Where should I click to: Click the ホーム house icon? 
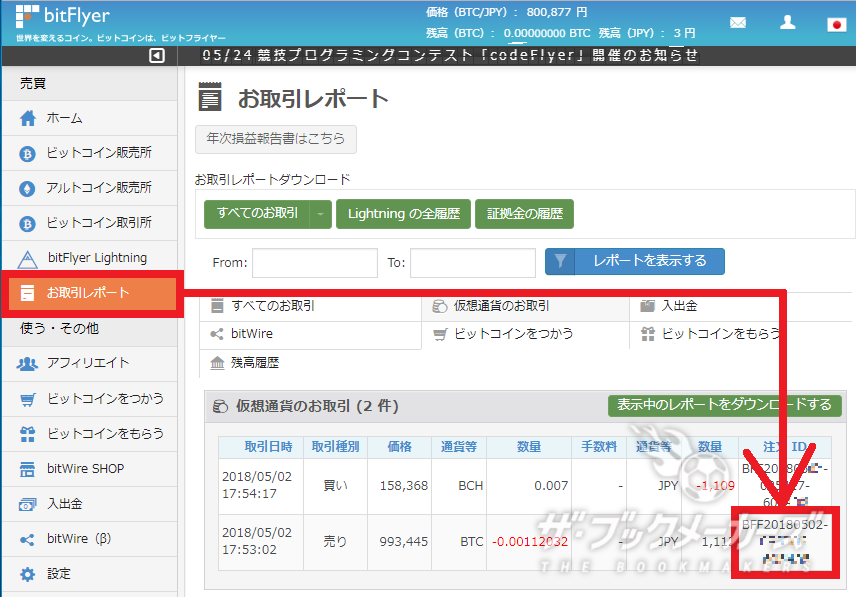click(x=27, y=118)
